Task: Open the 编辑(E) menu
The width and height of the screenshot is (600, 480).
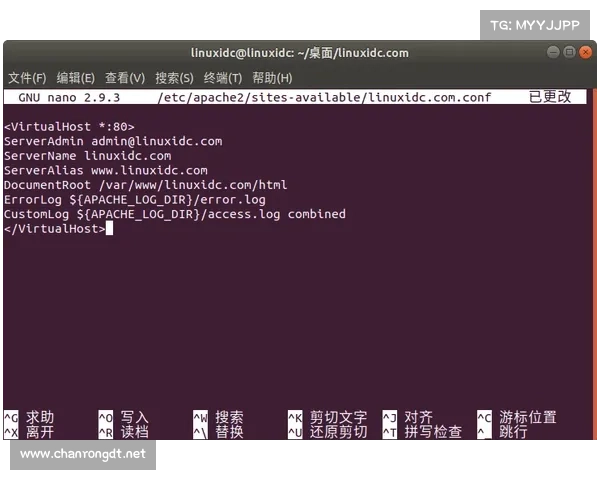Action: point(76,78)
